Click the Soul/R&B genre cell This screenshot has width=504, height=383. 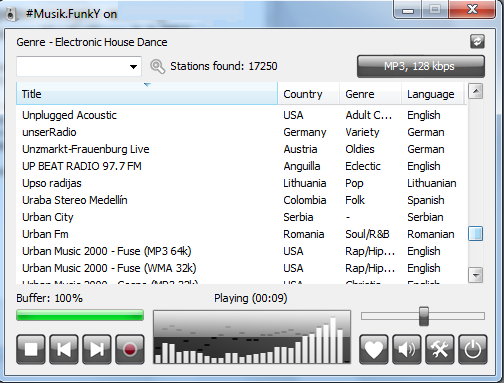tap(367, 234)
